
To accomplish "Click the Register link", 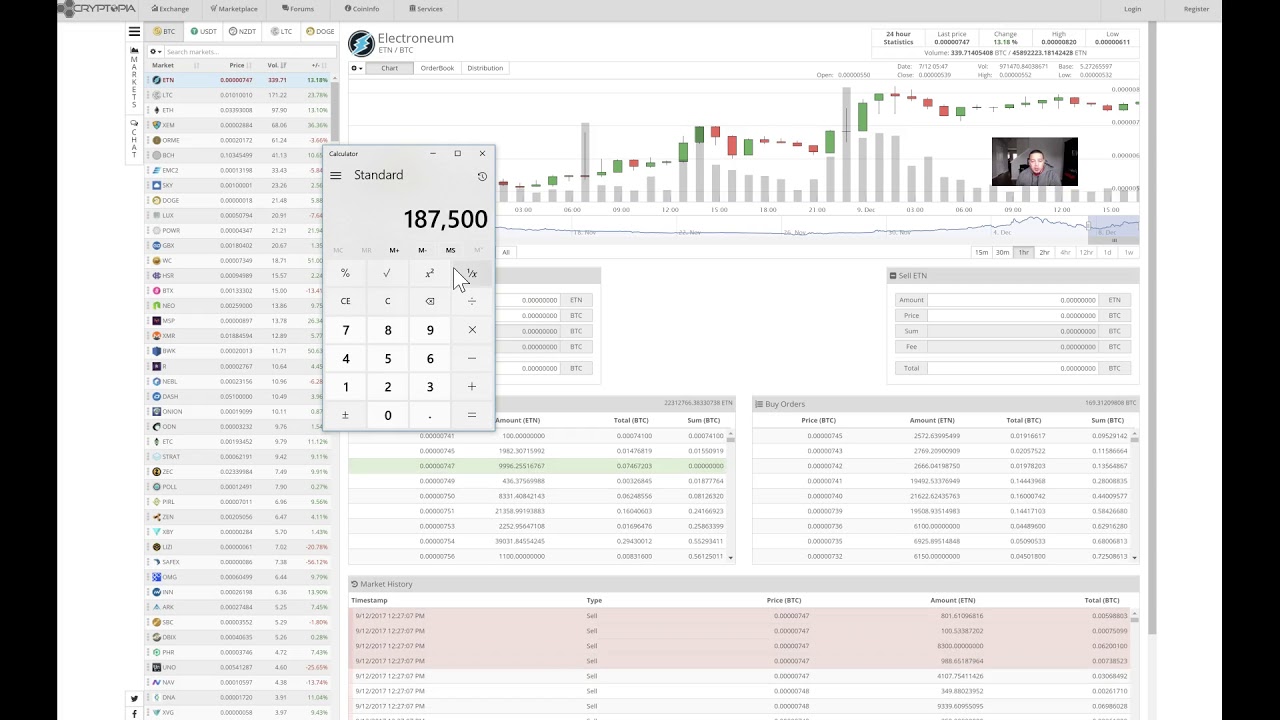I will point(1196,9).
